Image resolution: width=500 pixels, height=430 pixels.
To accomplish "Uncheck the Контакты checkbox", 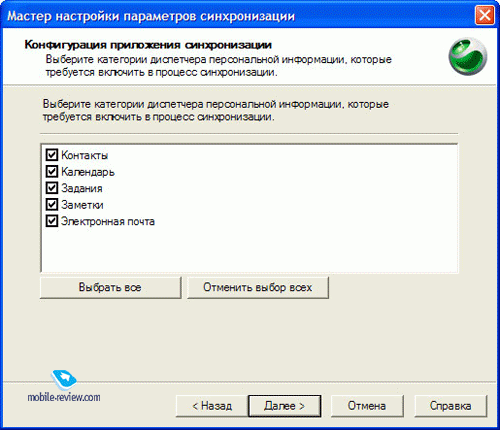I will click(52, 155).
